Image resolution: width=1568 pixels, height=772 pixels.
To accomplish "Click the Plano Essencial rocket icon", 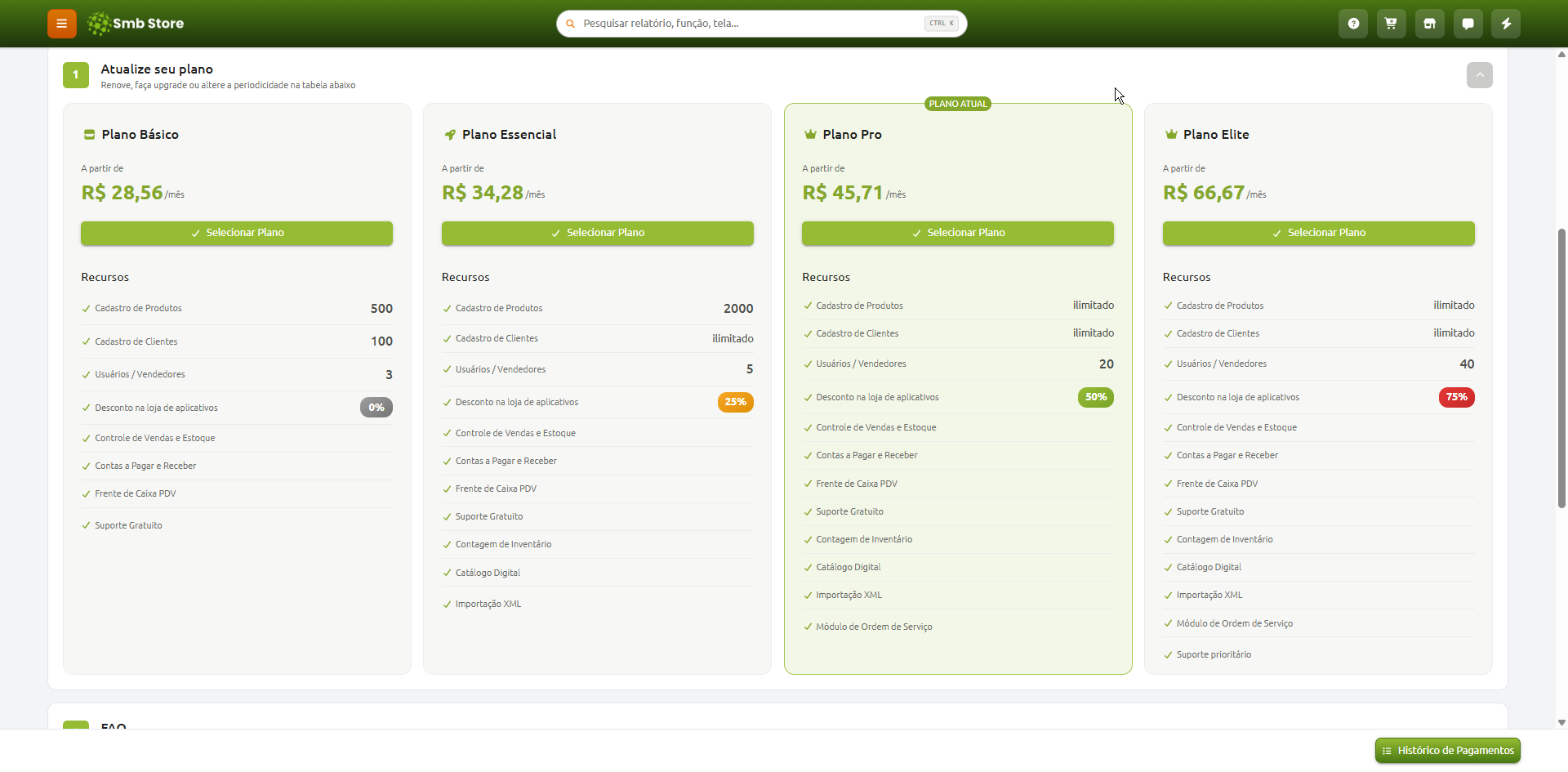I will [450, 135].
